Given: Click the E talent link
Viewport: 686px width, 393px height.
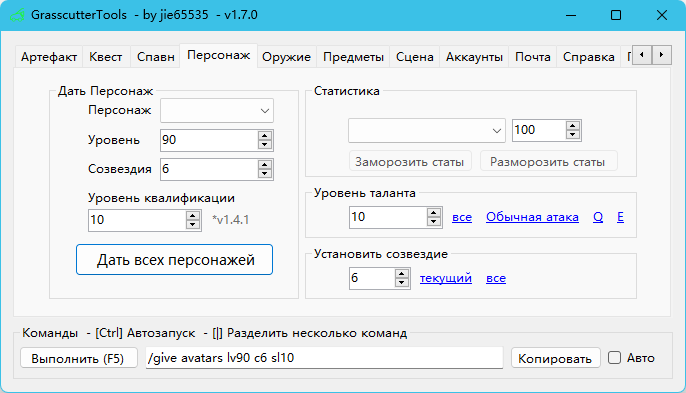Looking at the screenshot, I should (620, 217).
